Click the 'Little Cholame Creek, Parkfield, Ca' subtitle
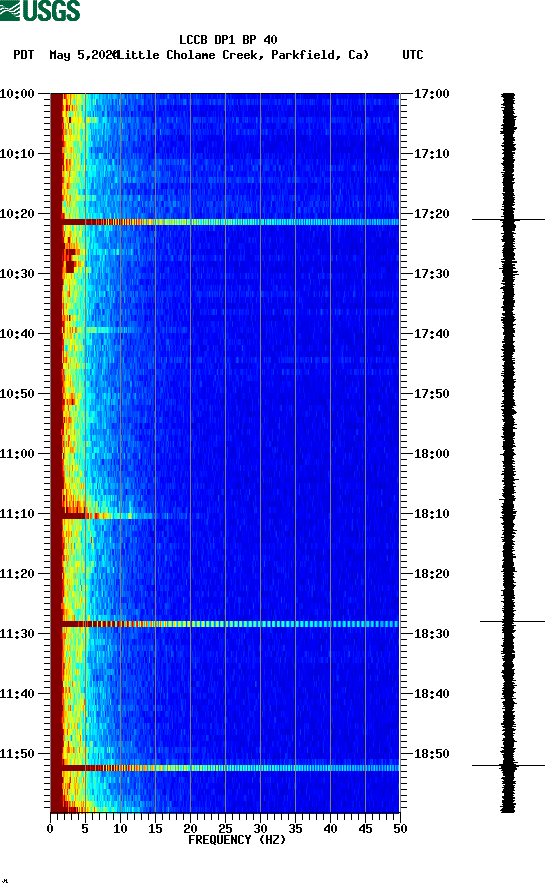 tap(242, 55)
